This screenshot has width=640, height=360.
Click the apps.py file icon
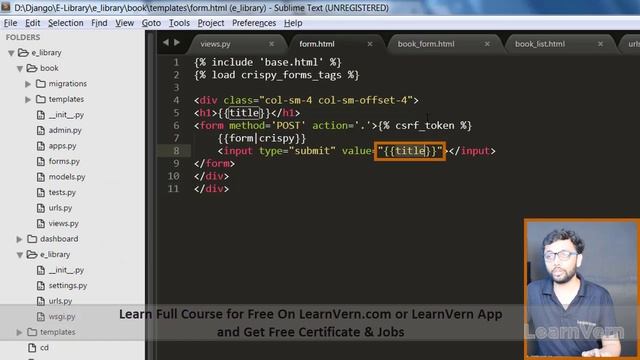click(x=41, y=146)
